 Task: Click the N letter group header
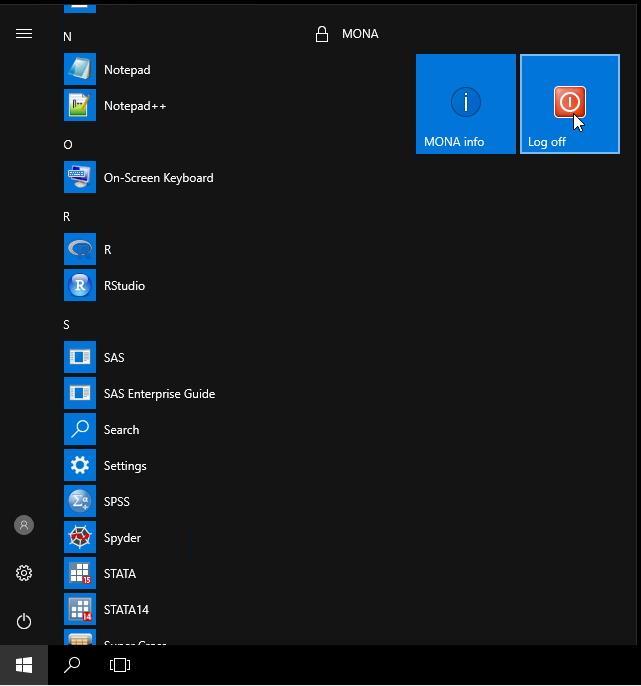point(67,37)
